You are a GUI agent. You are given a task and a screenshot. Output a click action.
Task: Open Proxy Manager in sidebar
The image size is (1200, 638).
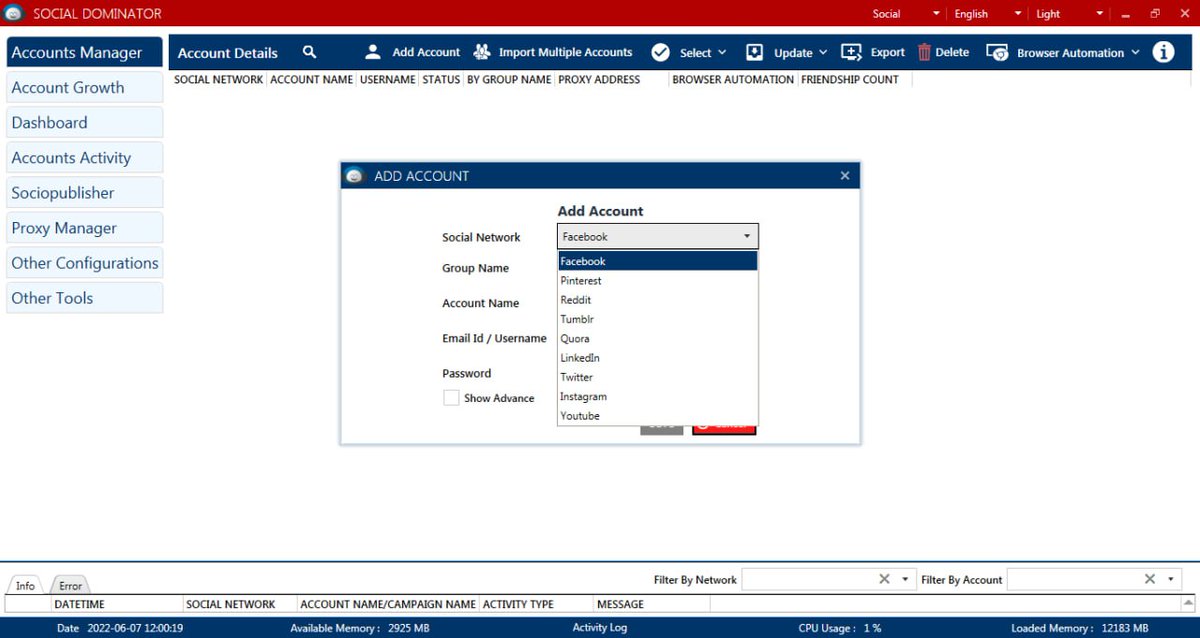pyautogui.click(x=84, y=227)
